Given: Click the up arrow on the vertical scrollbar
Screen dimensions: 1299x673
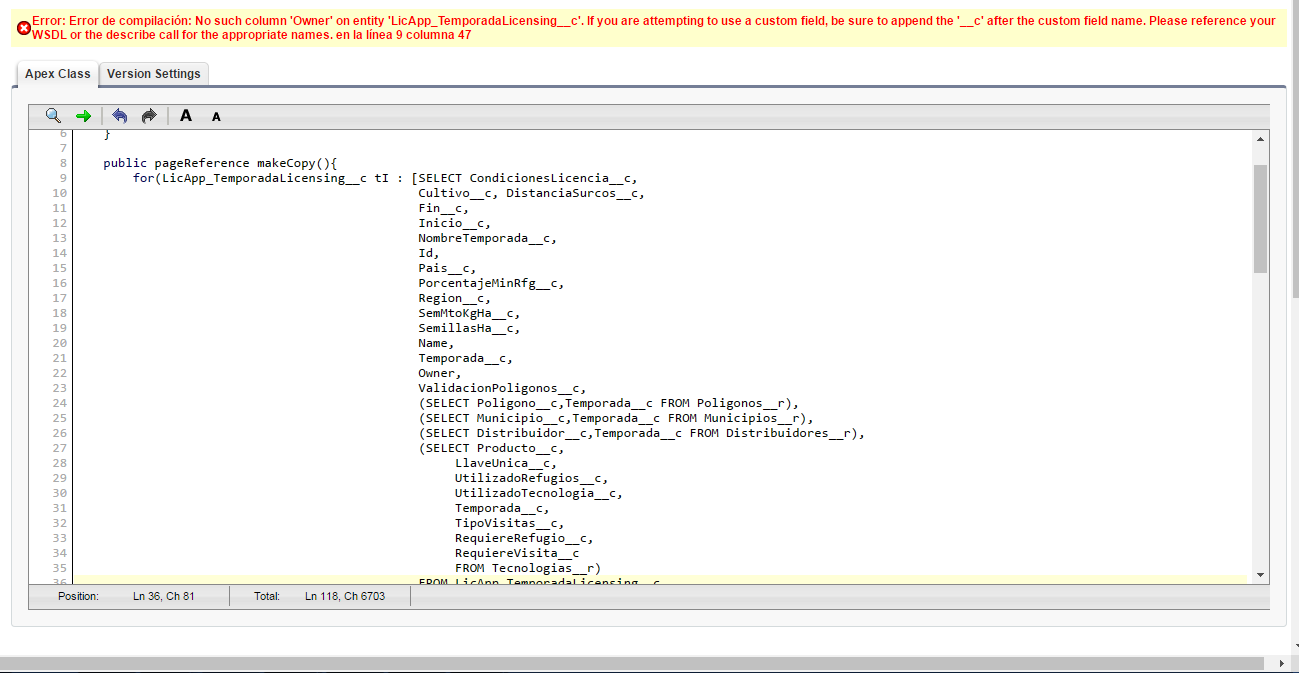Looking at the screenshot, I should coord(1258,137).
